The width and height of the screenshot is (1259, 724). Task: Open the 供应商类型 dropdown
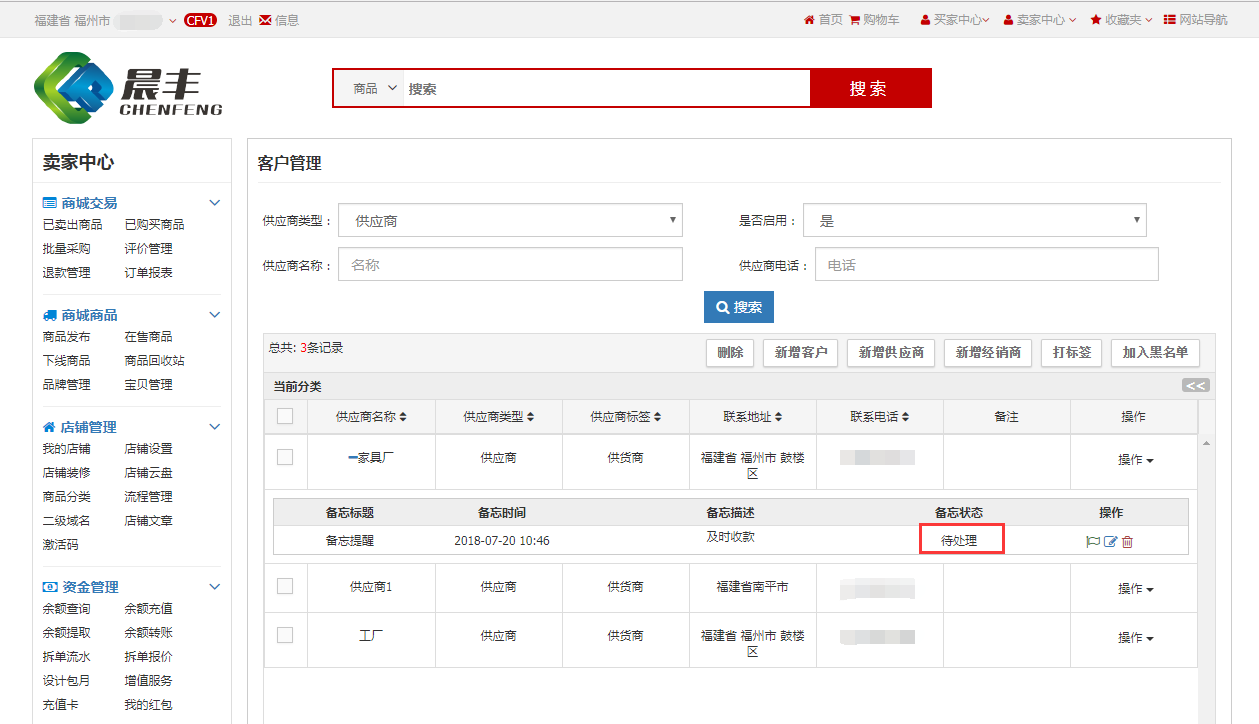(510, 221)
